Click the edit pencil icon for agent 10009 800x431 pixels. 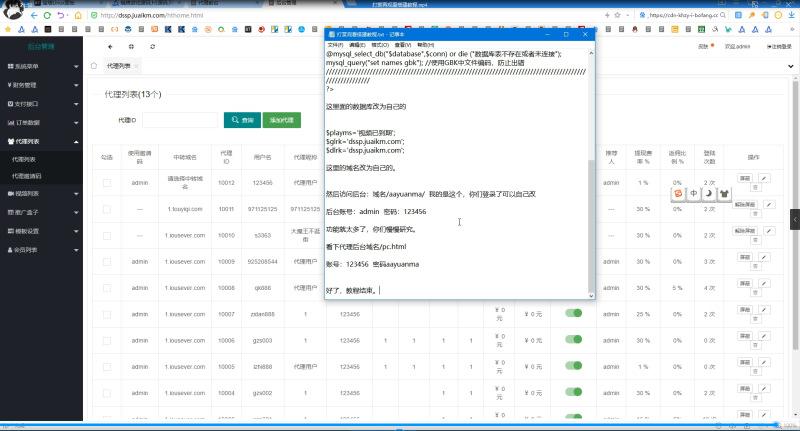(x=764, y=257)
